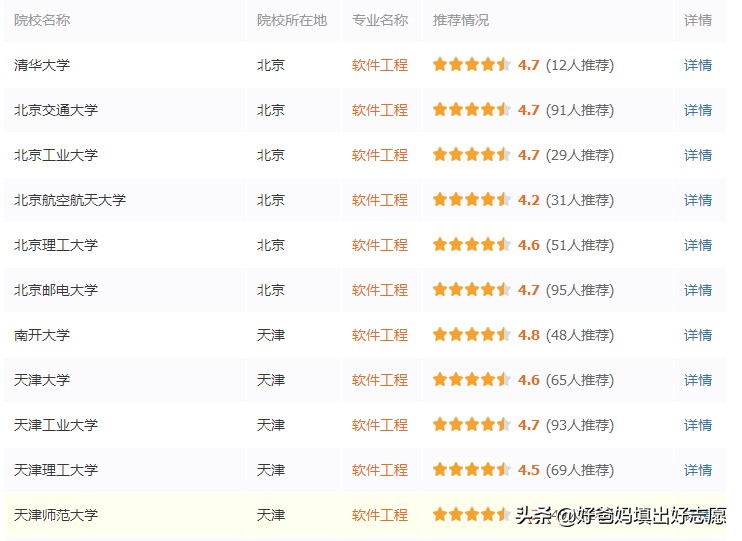The image size is (742, 541).
Task: Click (93人推荐) in 天津工业大学 row
Action: (580, 425)
